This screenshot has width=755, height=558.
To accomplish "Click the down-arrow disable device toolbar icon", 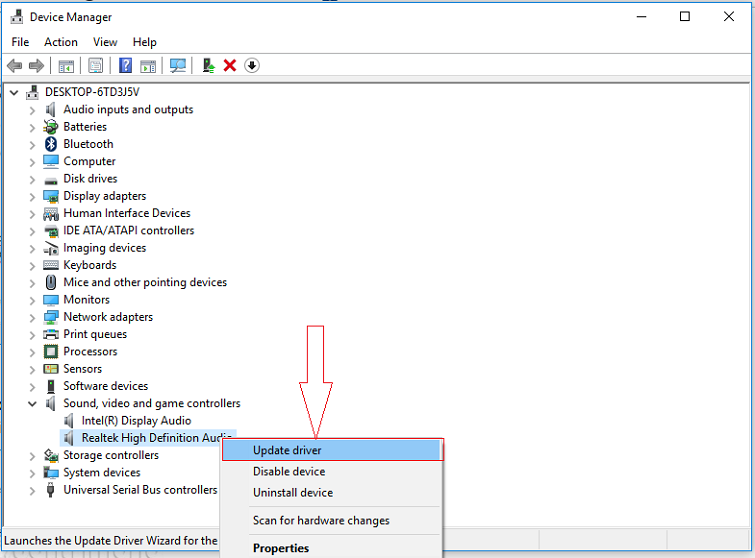I will click(252, 66).
